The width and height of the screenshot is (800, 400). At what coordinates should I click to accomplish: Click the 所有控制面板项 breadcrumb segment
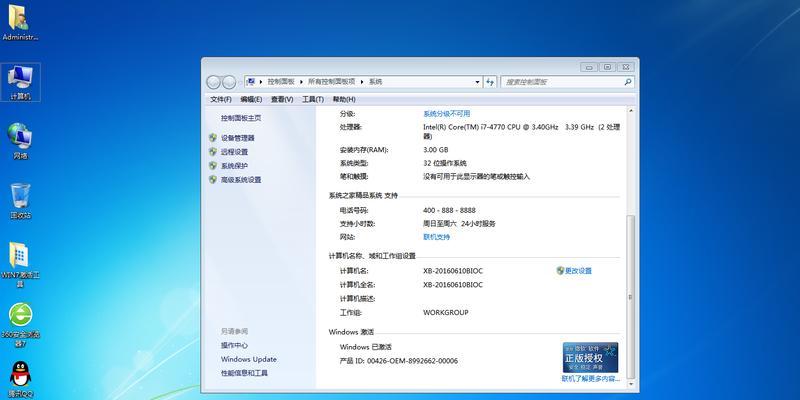(x=332, y=82)
